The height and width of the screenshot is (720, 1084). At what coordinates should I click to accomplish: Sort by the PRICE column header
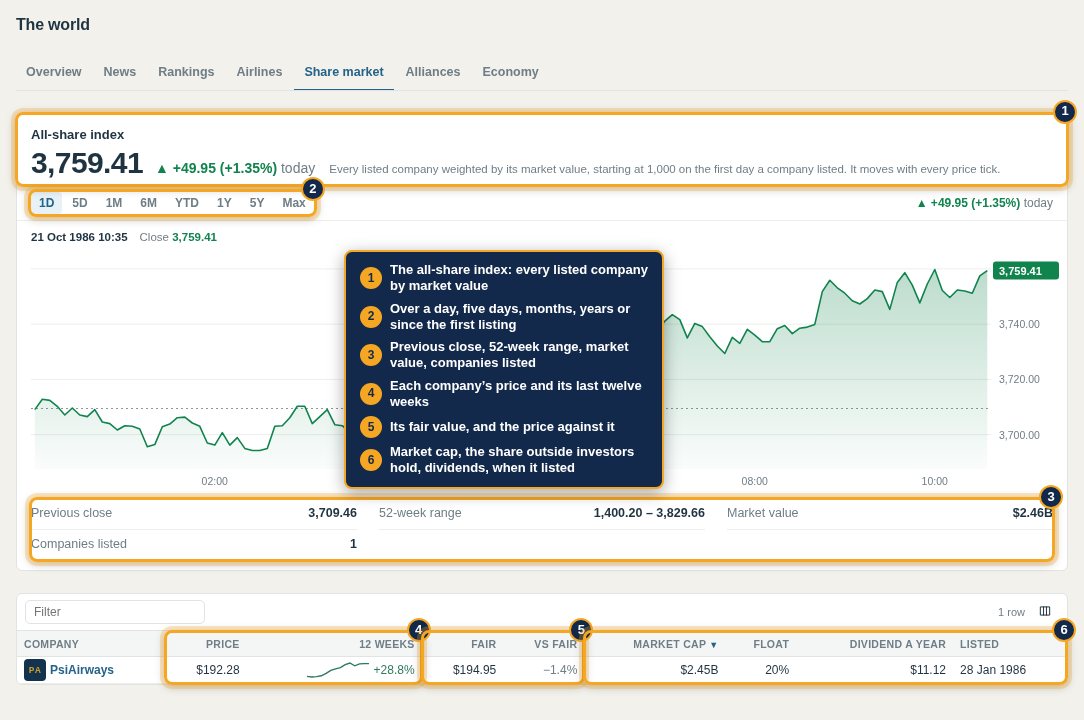(x=223, y=644)
